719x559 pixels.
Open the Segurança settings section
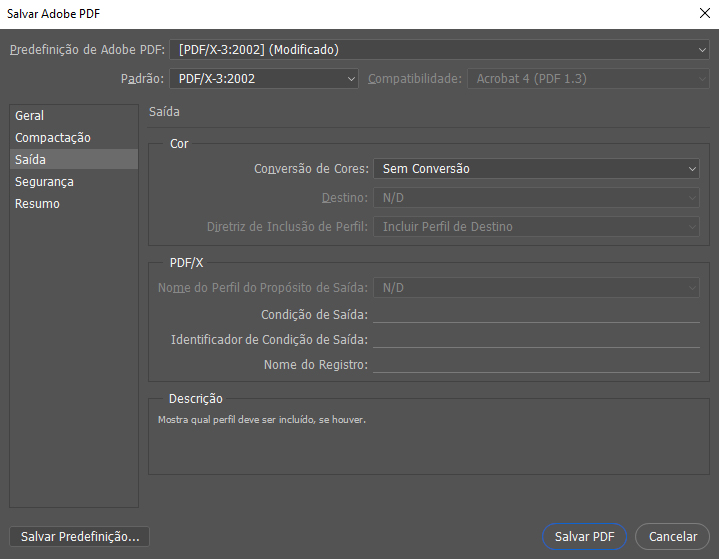click(x=44, y=182)
